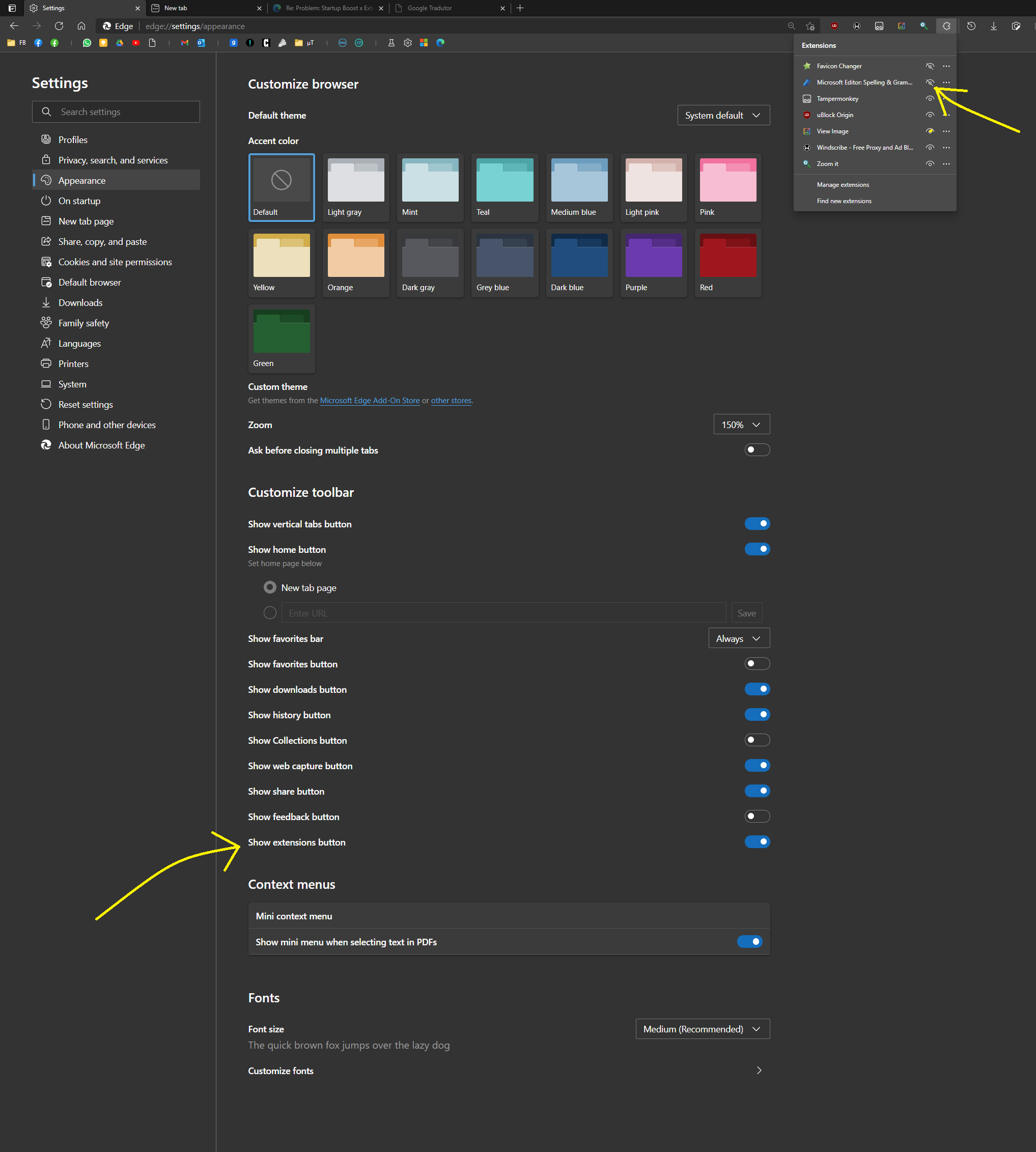Viewport: 1036px width, 1152px height.
Task: Enable Show Collections button switch
Action: click(x=757, y=740)
